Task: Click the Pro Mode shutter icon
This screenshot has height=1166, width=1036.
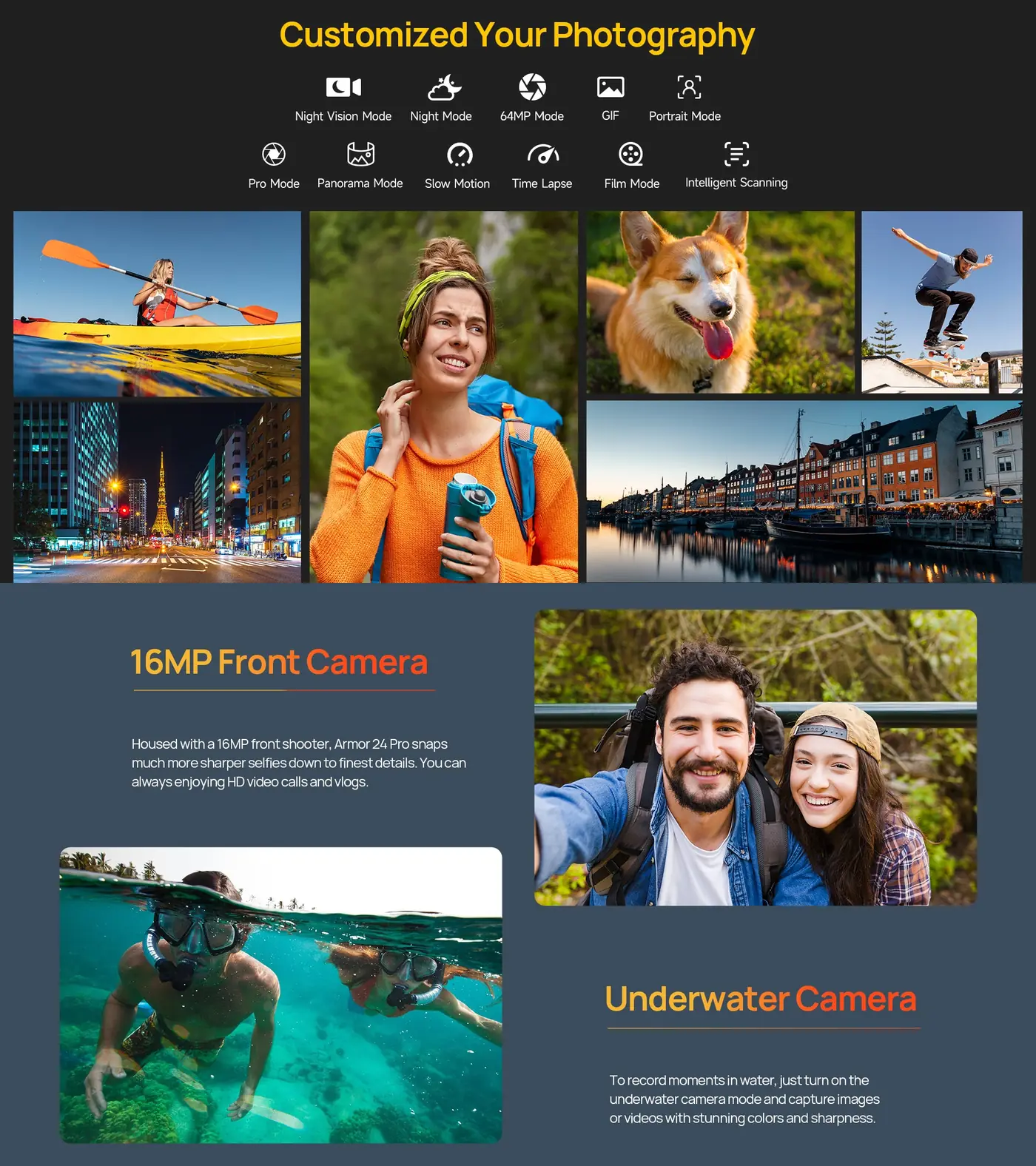Action: (x=274, y=154)
